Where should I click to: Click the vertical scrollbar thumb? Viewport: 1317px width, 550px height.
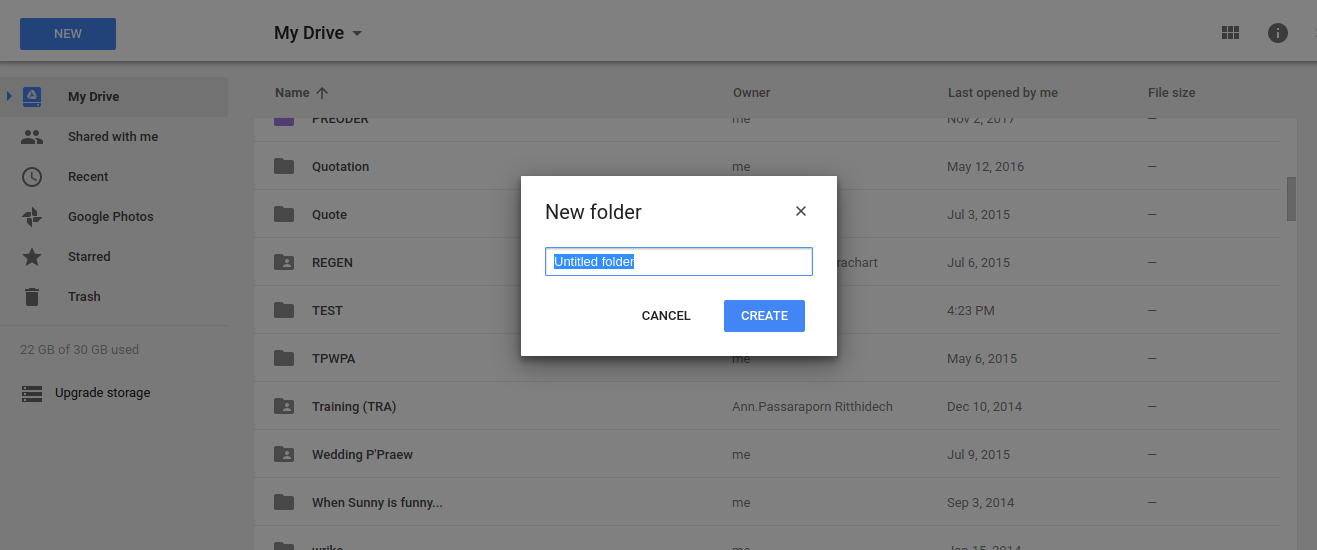coord(1291,198)
